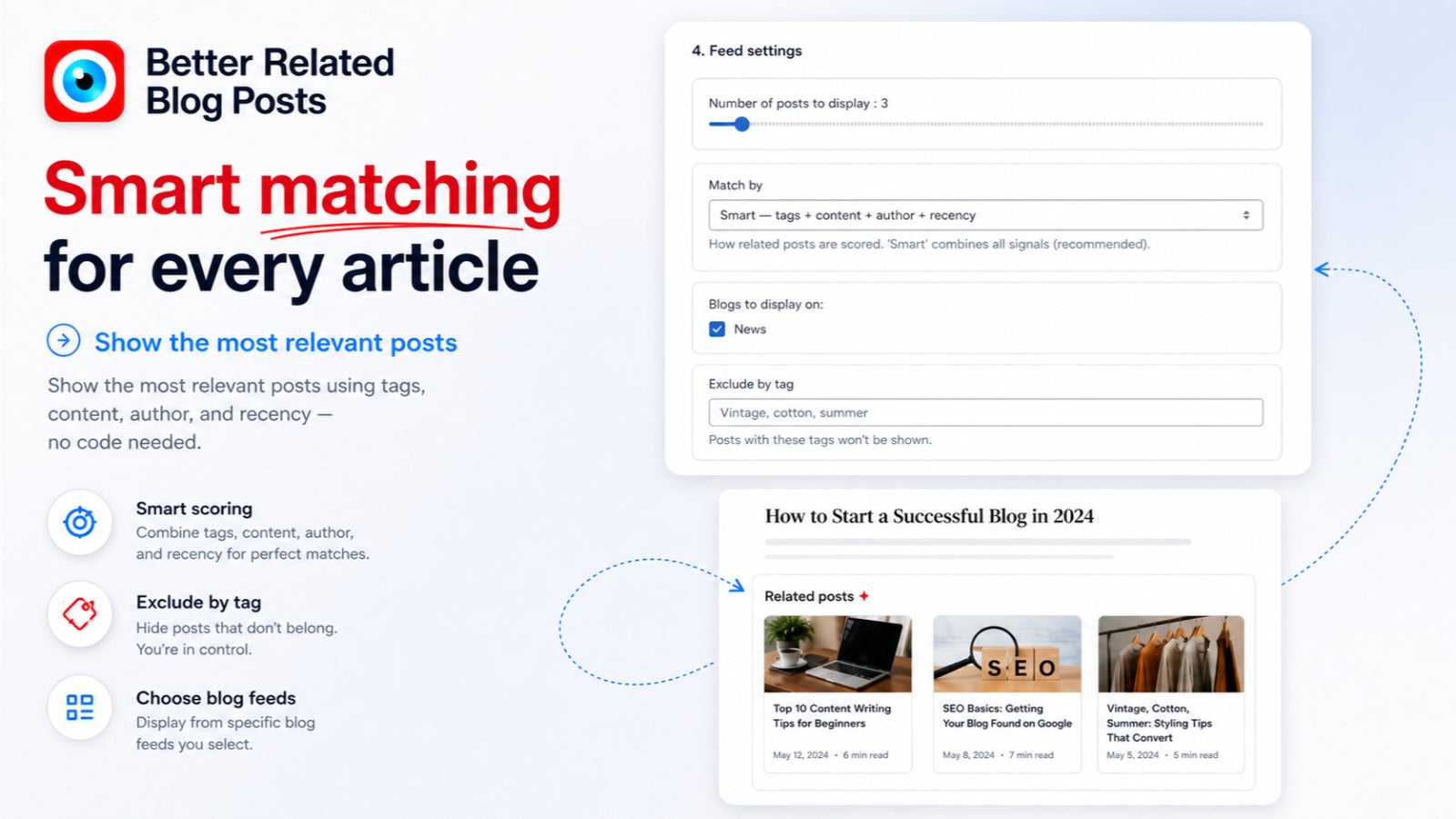Click the Exclude by tag input field
Screen dimensions: 1456x819
(986, 412)
